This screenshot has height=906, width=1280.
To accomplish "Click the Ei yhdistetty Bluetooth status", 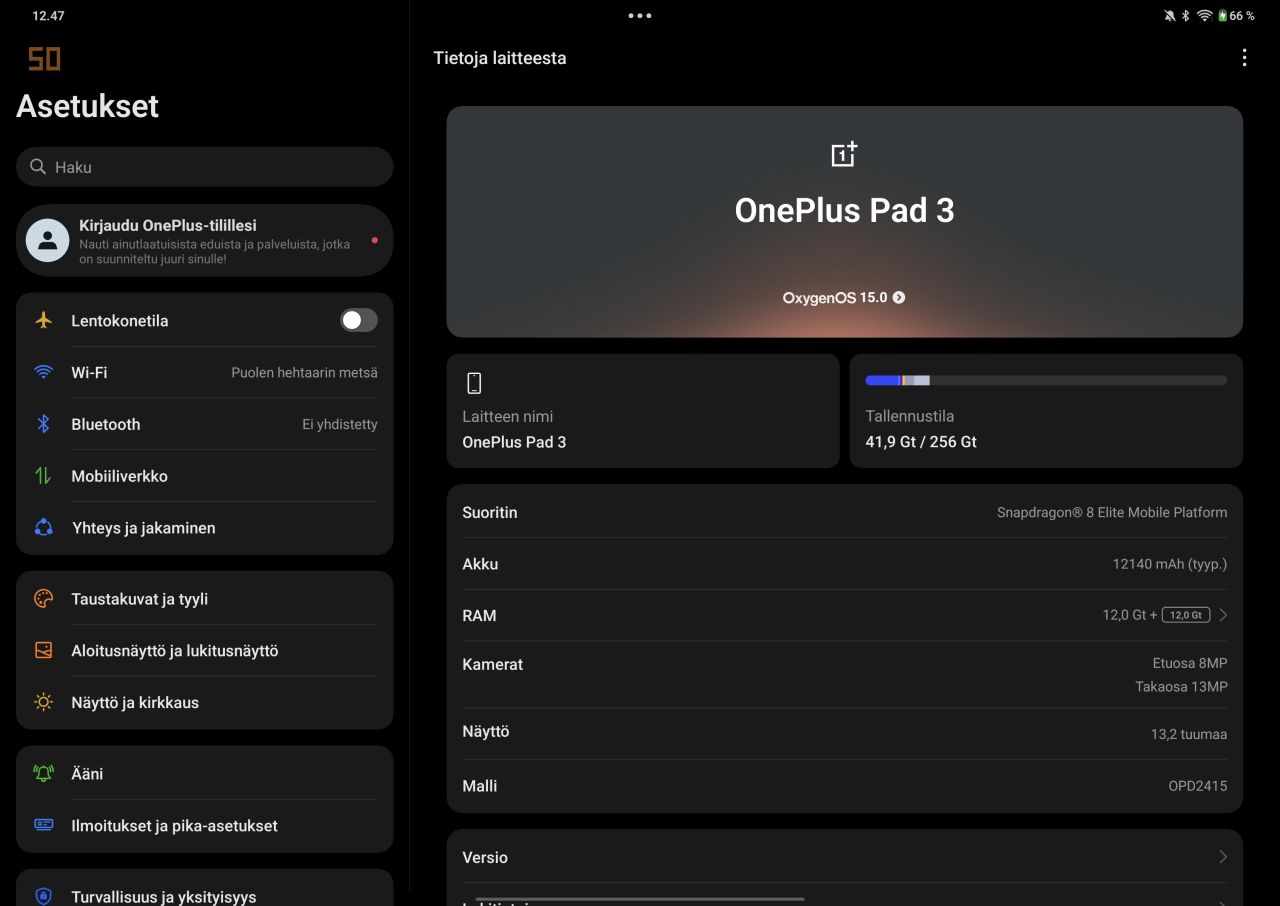I will click(340, 424).
